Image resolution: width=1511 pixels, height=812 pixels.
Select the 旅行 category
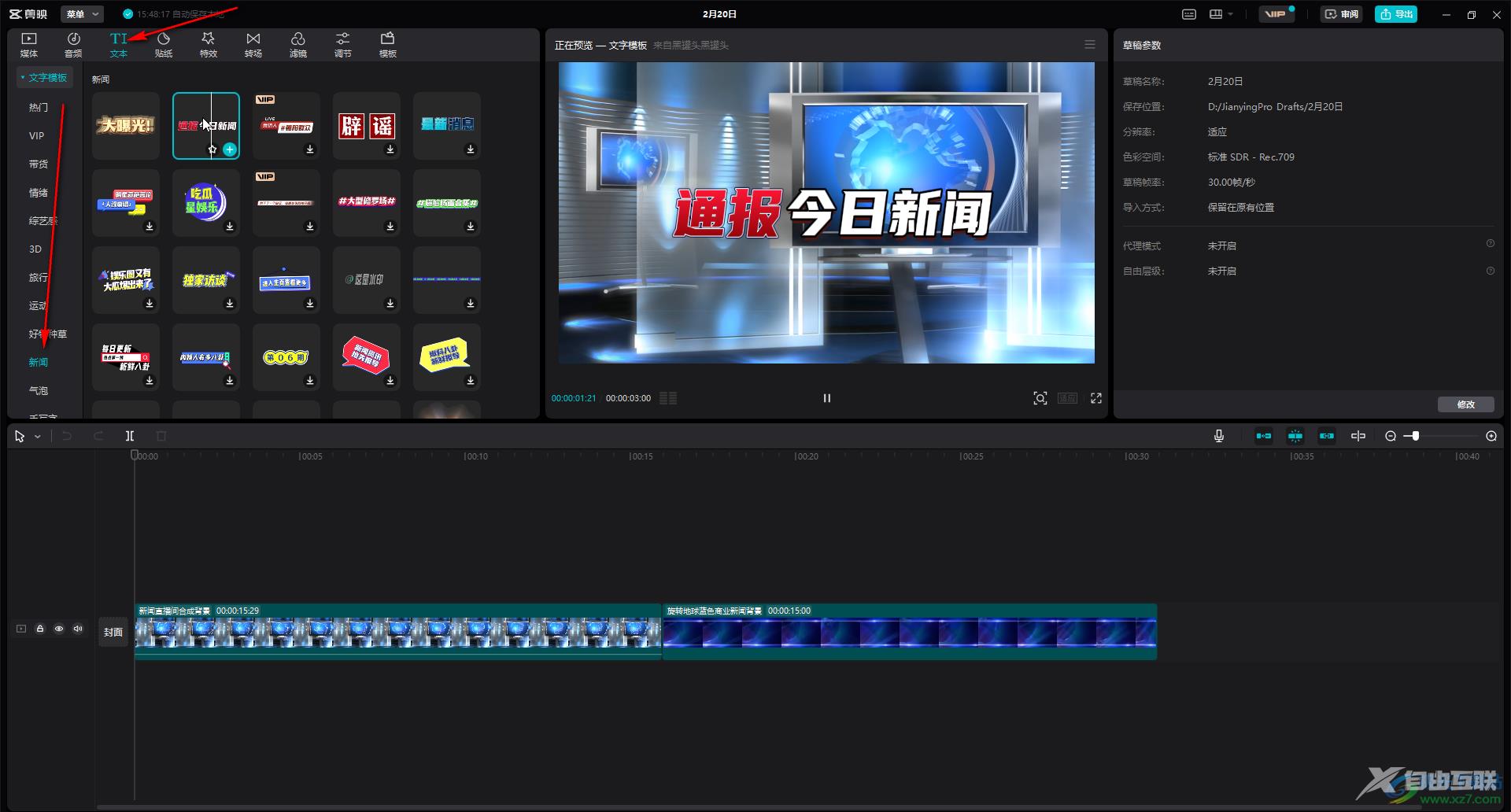point(39,277)
